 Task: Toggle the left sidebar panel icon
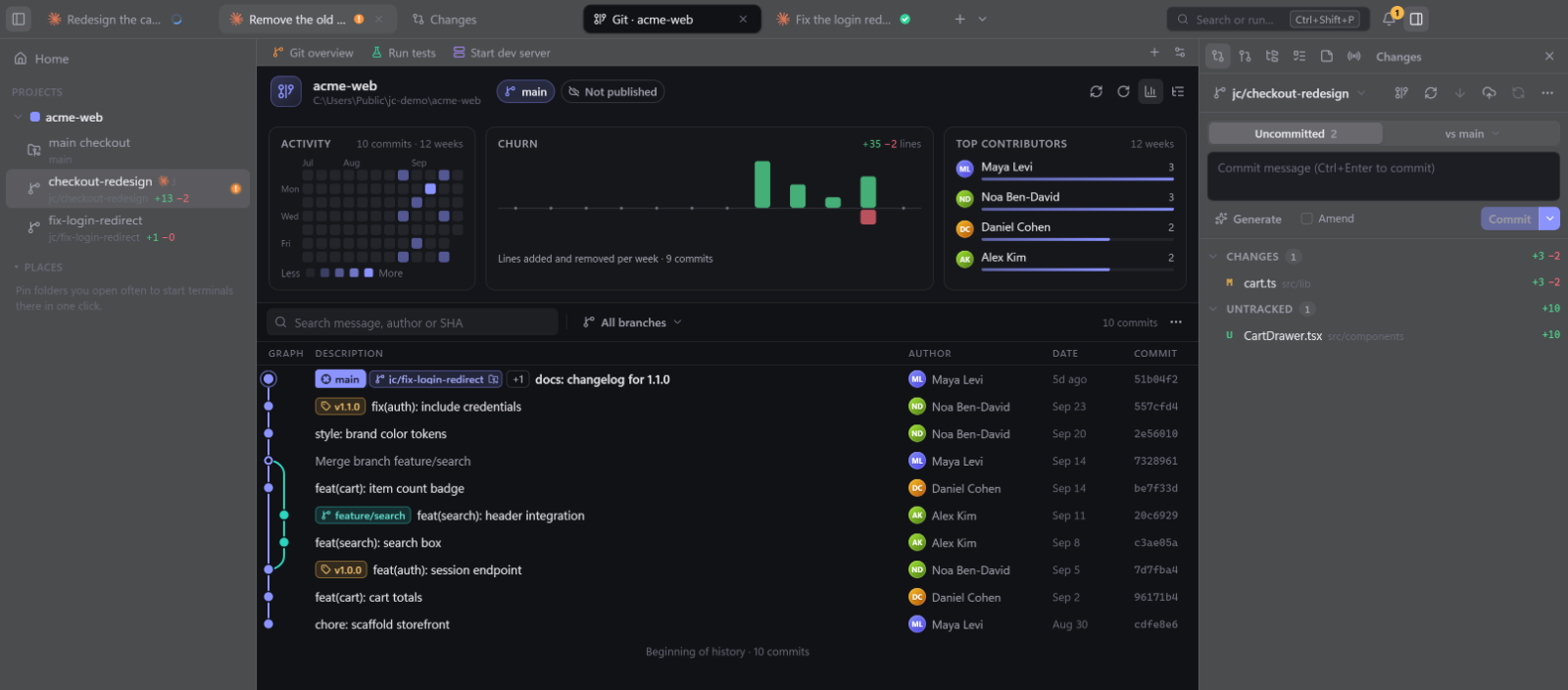(19, 19)
